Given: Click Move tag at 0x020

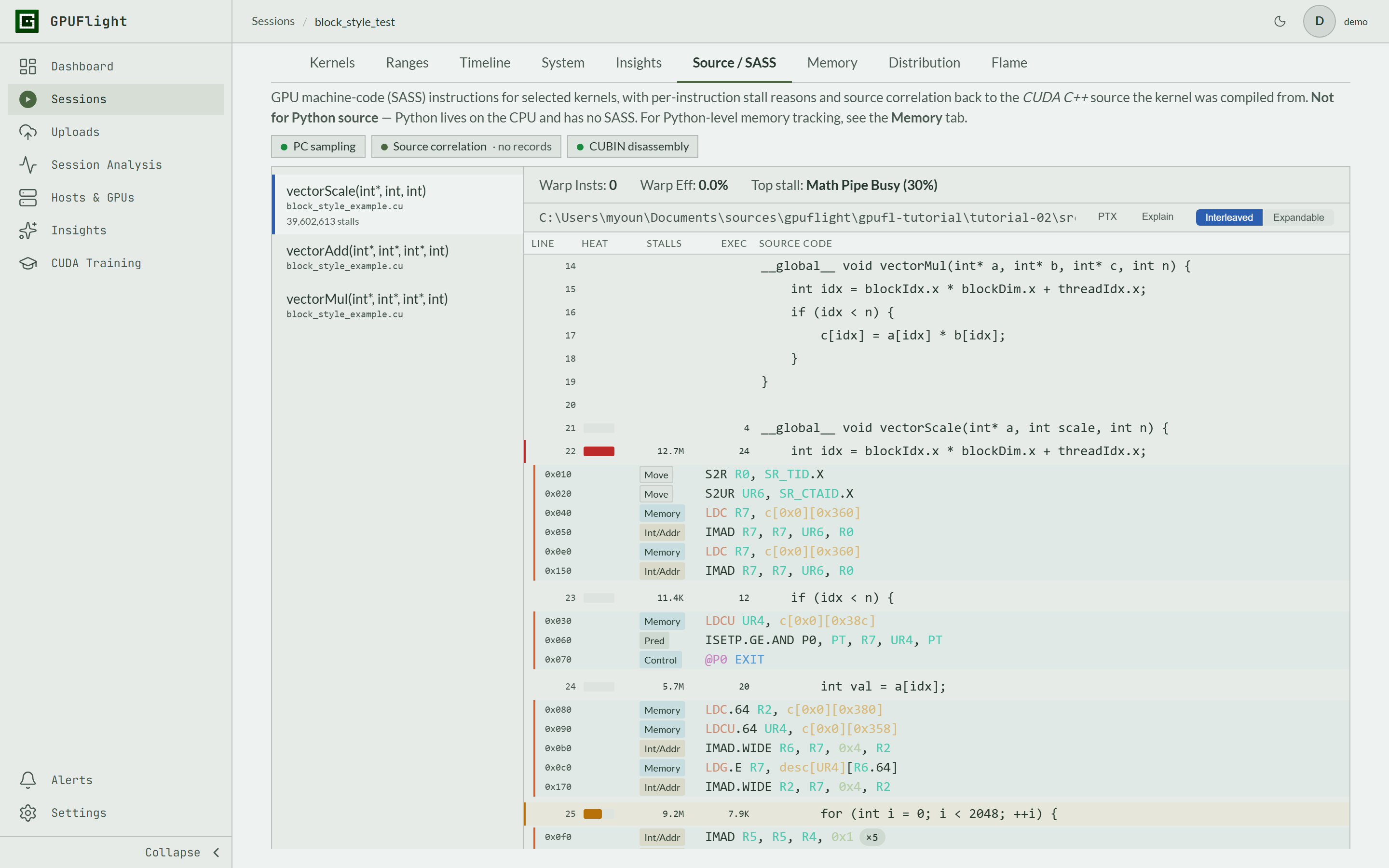Looking at the screenshot, I should (656, 494).
